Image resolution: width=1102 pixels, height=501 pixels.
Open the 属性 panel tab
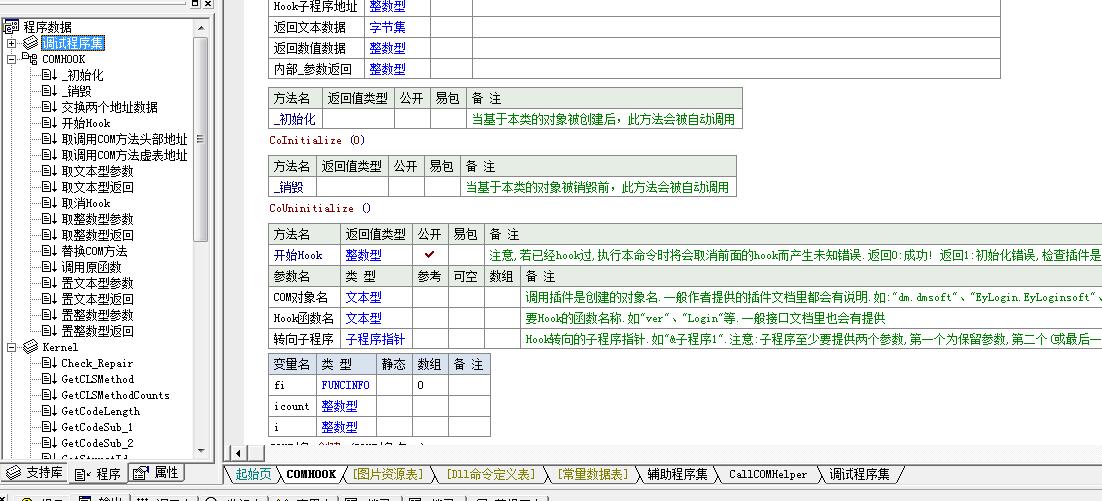tap(155, 473)
